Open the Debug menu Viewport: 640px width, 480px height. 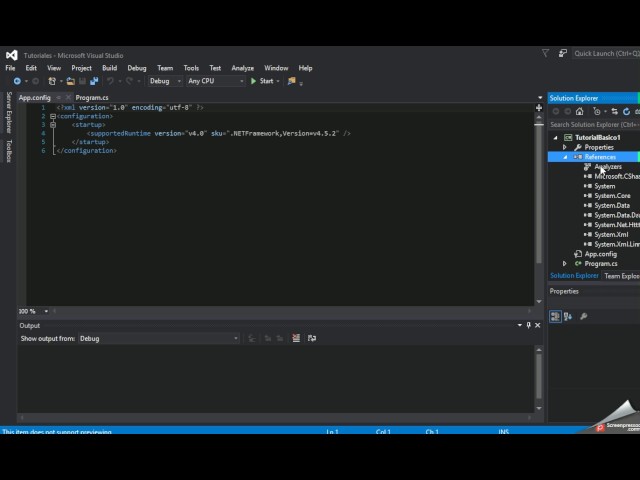137,68
